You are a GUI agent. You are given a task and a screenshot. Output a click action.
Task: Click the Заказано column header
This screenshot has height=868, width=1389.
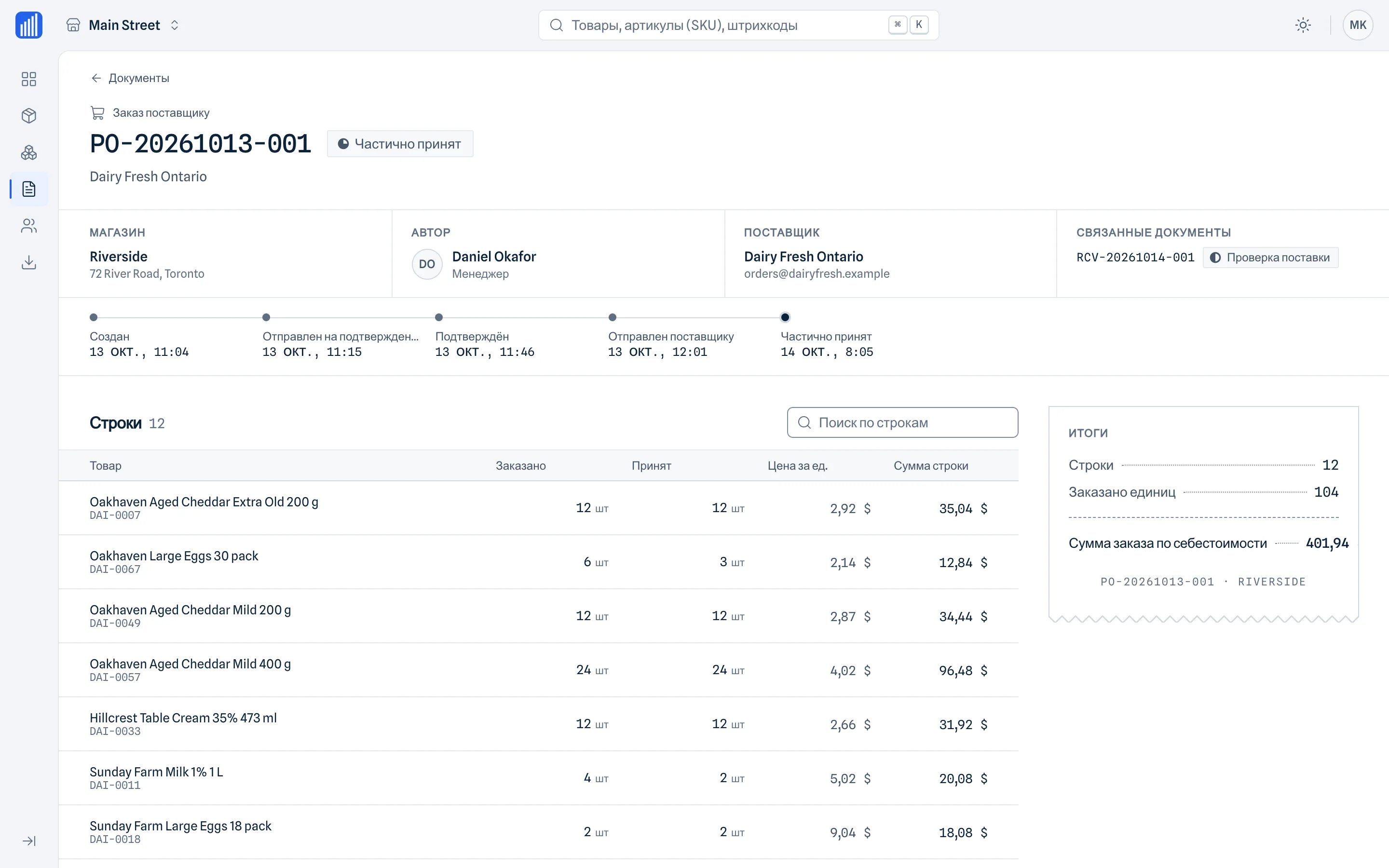pyautogui.click(x=520, y=465)
